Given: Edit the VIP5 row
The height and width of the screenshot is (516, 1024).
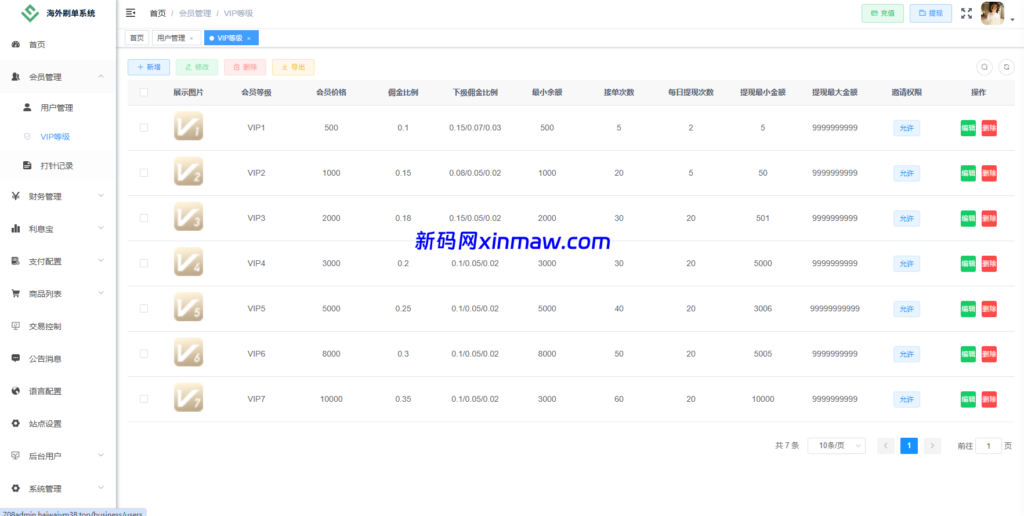Looking at the screenshot, I should pyautogui.click(x=968, y=308).
